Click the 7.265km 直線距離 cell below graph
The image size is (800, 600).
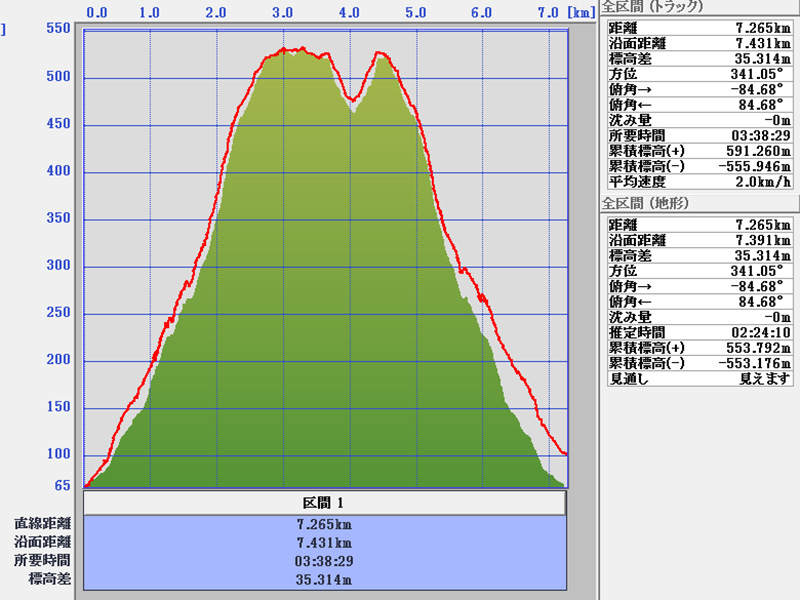click(325, 524)
